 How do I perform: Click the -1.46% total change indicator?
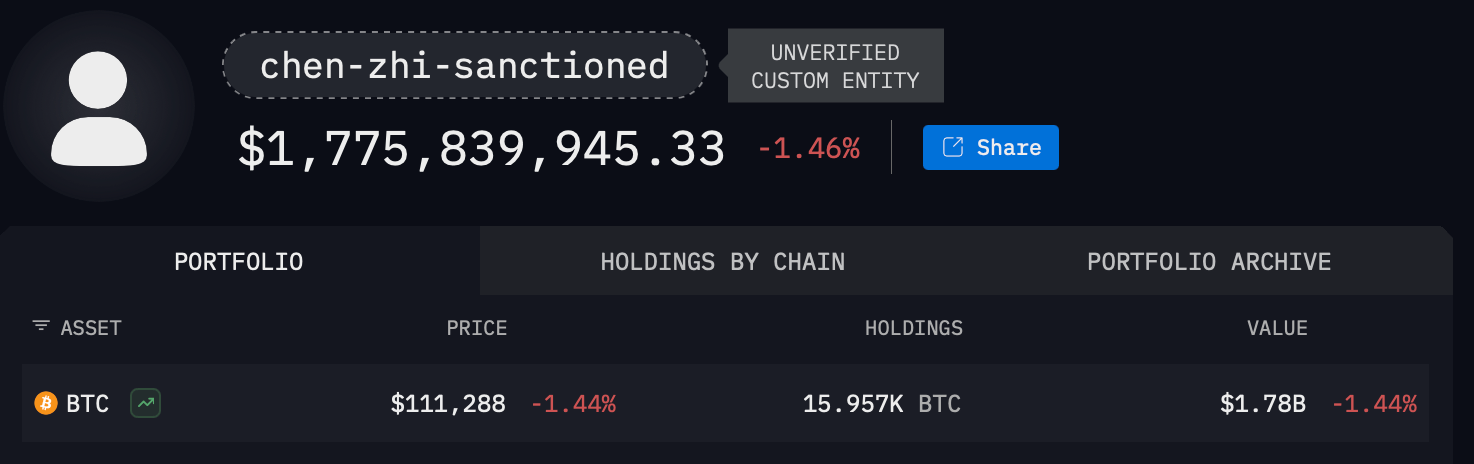tap(808, 149)
